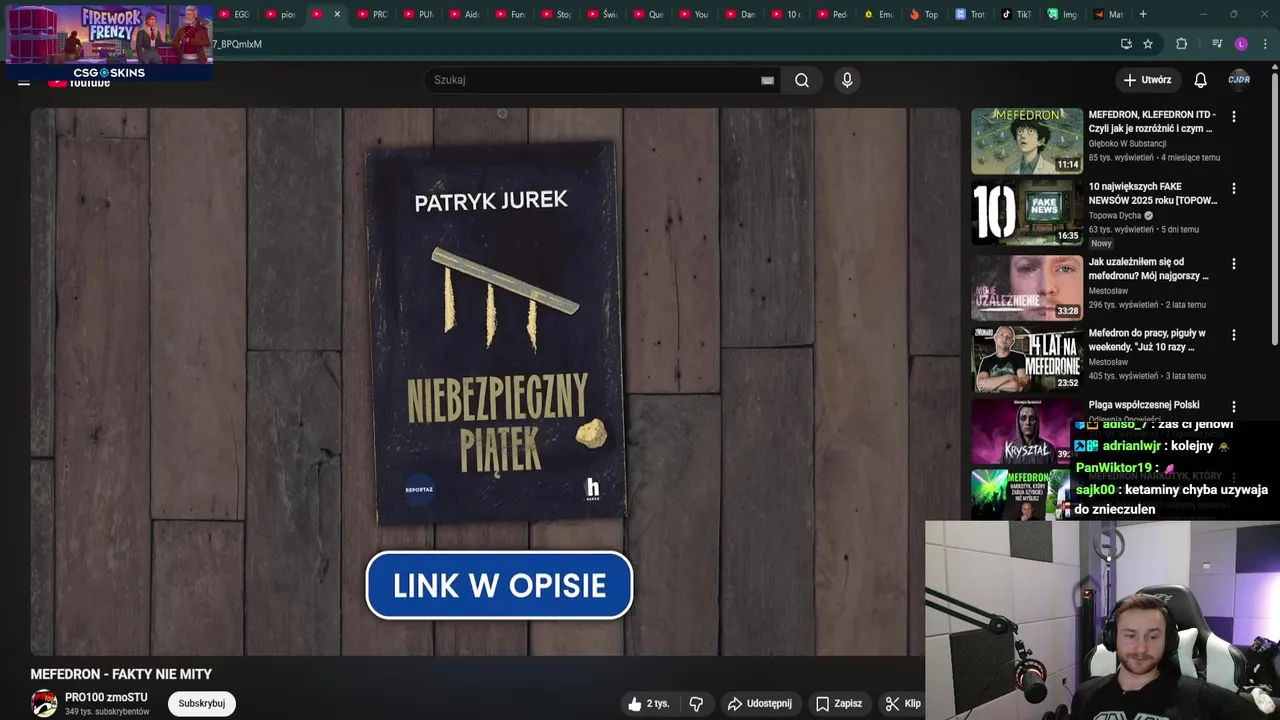Open options for MEFEDRON, KLEFEDRON ITD video
This screenshot has width=1280, height=720.
point(1233,117)
